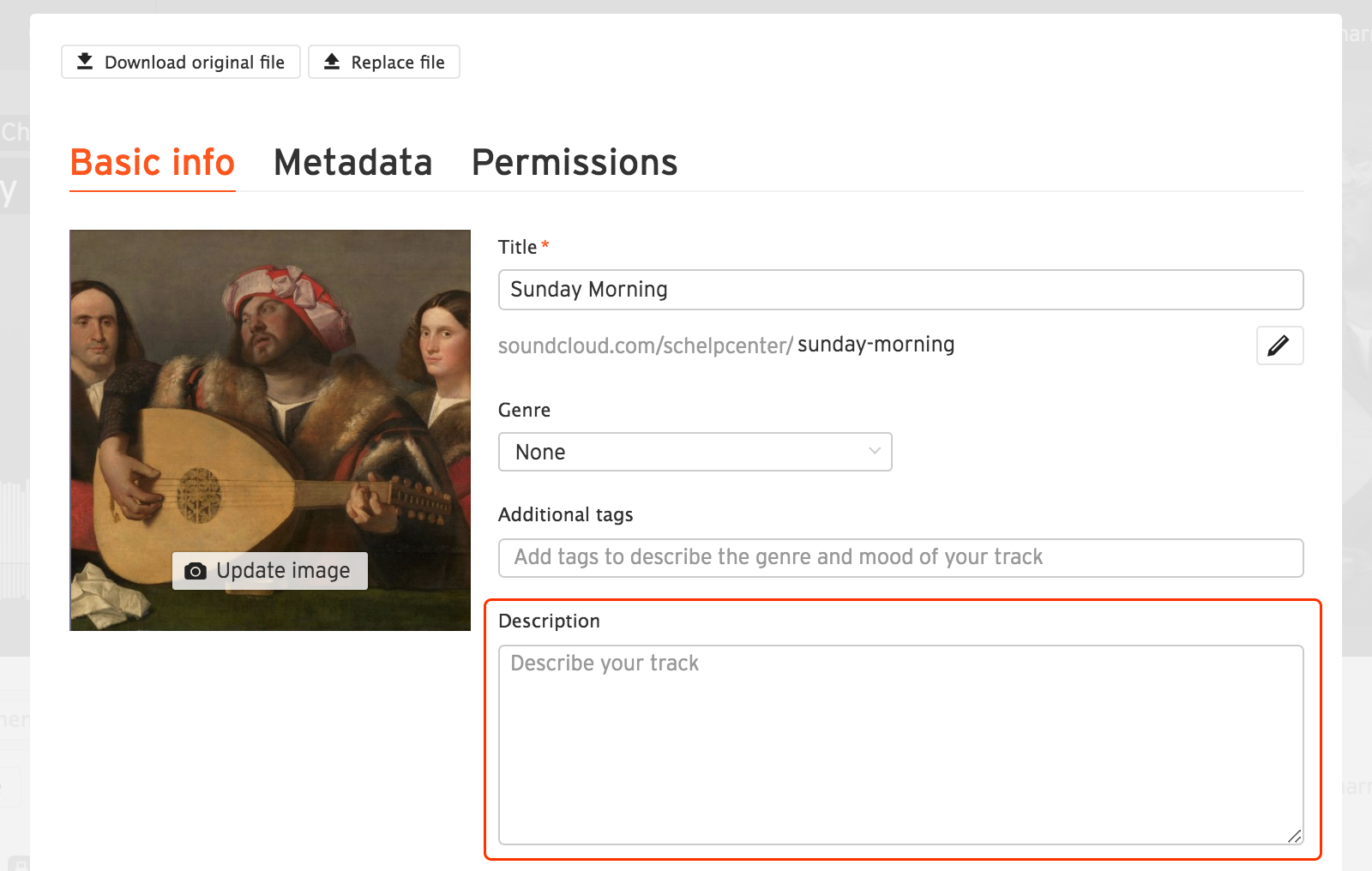This screenshot has width=1372, height=871.
Task: Switch to the Metadata tab
Action: coord(352,162)
